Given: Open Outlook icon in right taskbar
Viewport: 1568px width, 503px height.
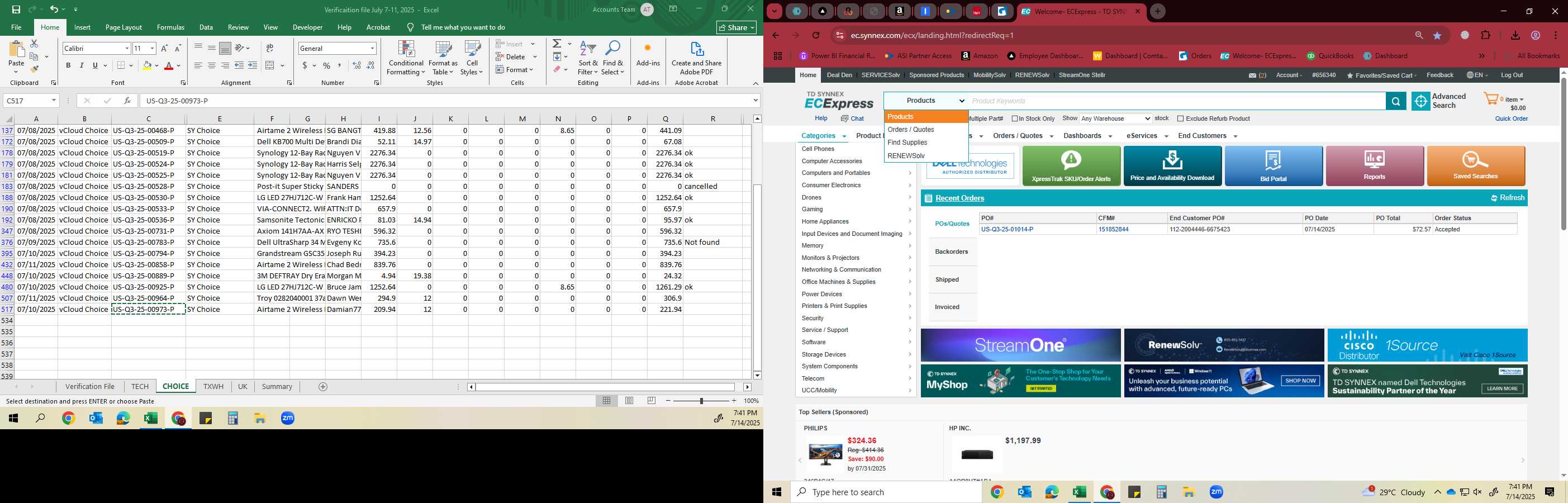Looking at the screenshot, I should tap(1024, 492).
